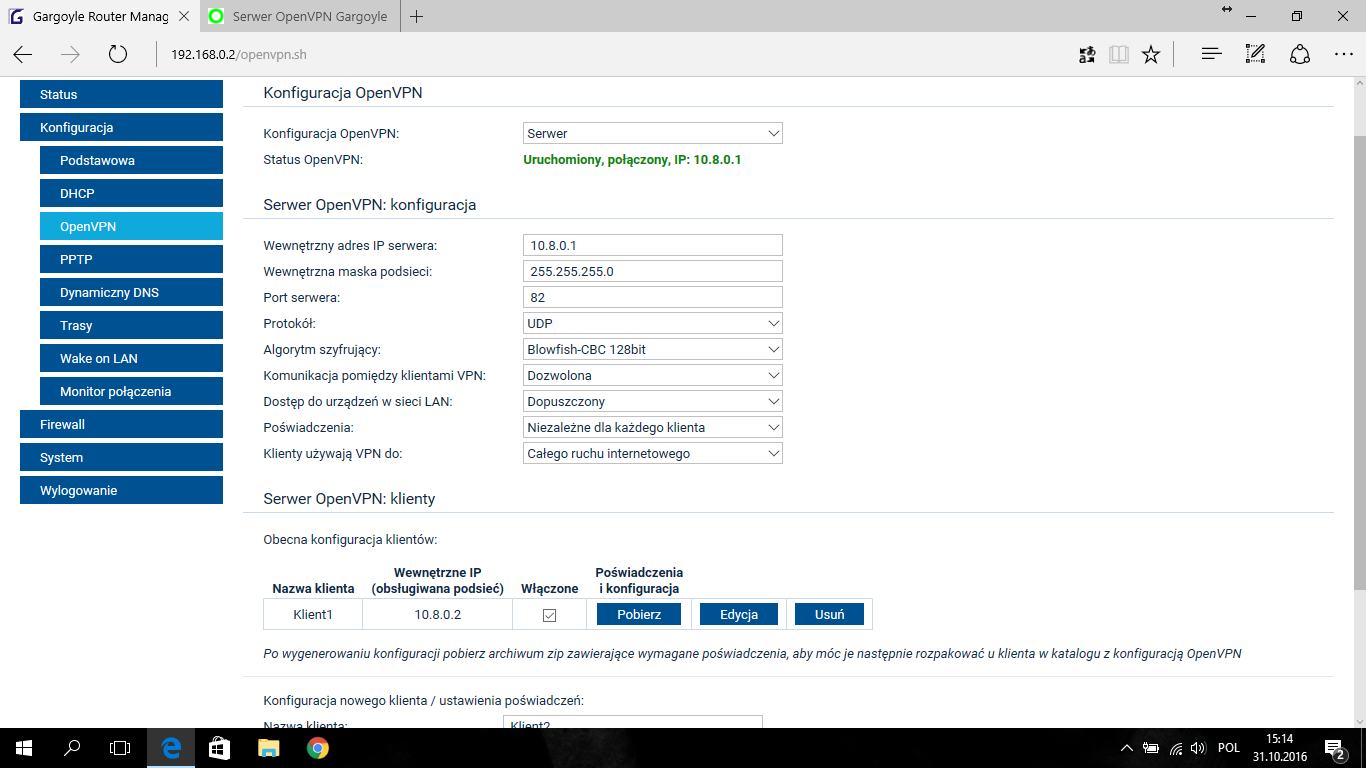Open a new browser tab
1366x768 pixels.
[x=417, y=16]
